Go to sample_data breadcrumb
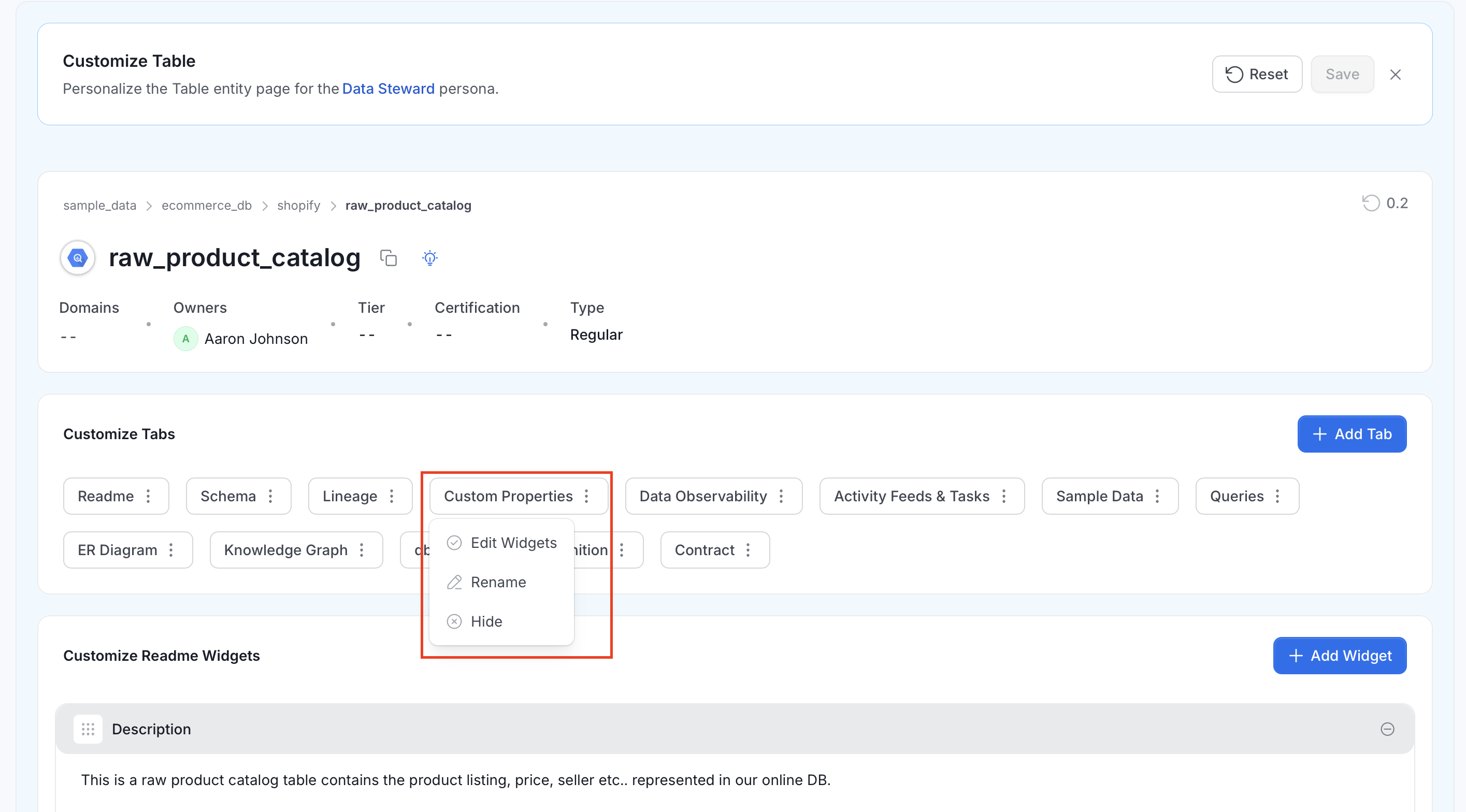 (x=99, y=206)
